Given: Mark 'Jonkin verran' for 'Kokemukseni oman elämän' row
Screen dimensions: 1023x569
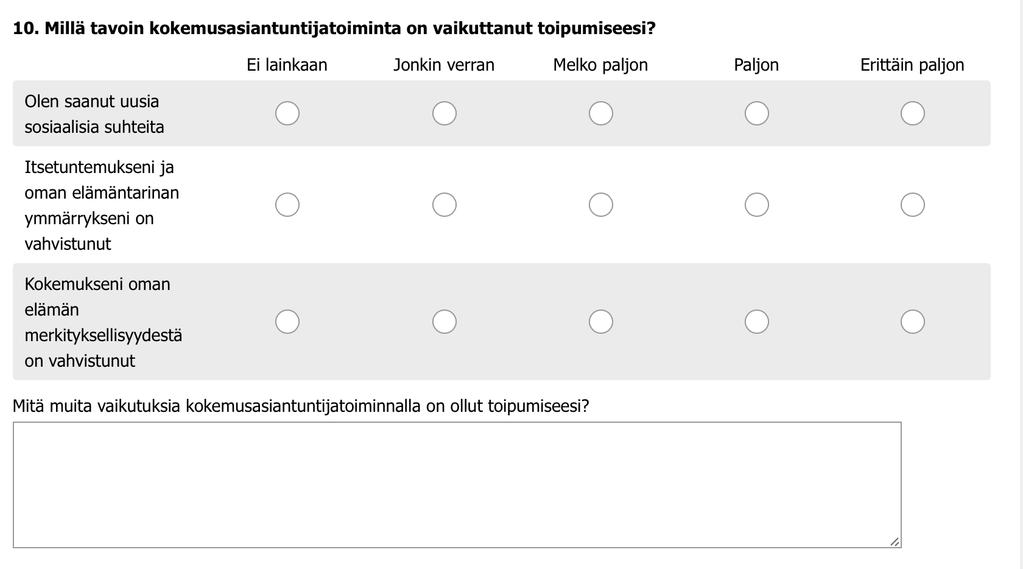Looking at the screenshot, I should coord(444,322).
